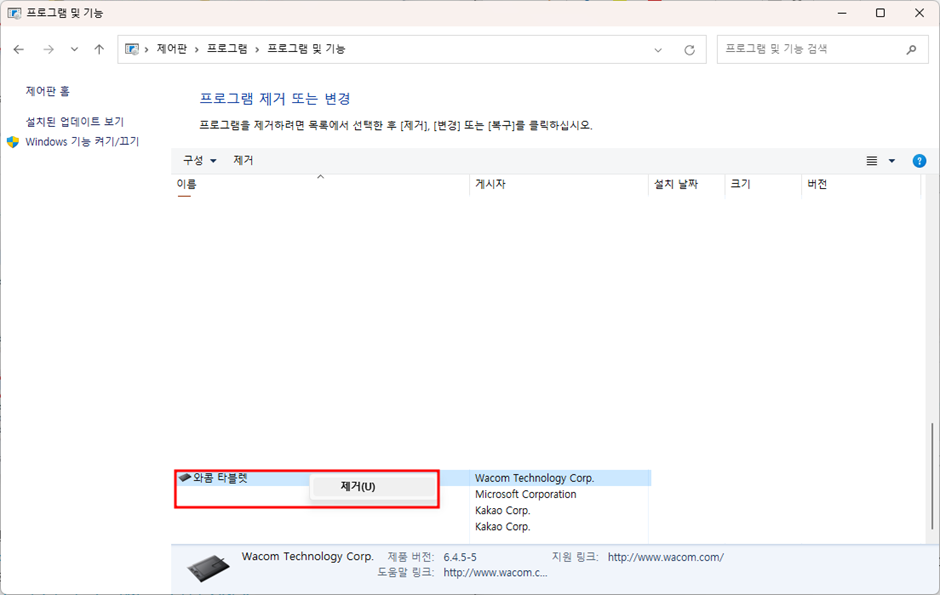This screenshot has height=595, width=940.
Task: Sort by the 설치 날짜 column header
Action: click(686, 185)
